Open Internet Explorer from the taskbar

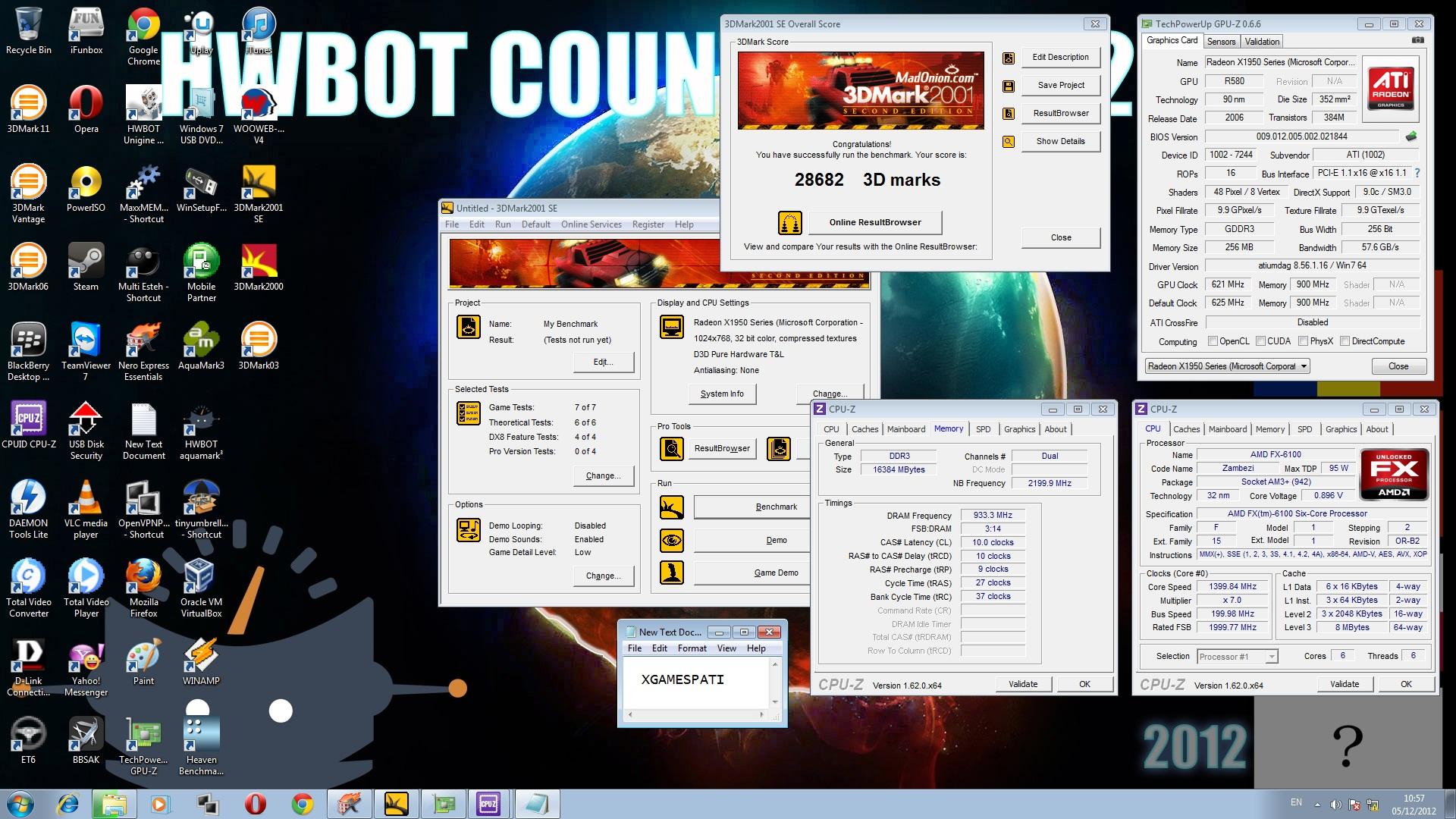coord(68,804)
